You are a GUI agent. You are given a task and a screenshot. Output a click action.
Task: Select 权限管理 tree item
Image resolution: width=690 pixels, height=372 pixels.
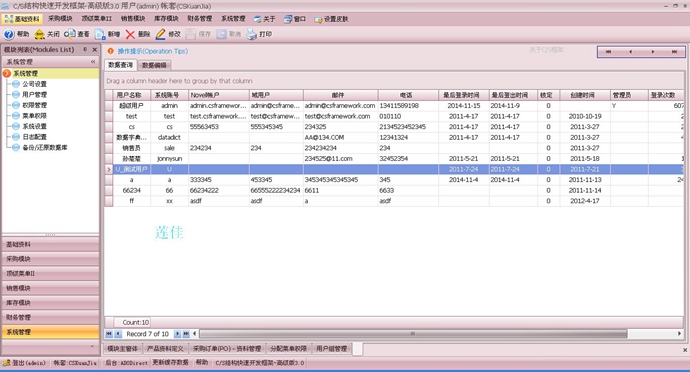[34, 105]
